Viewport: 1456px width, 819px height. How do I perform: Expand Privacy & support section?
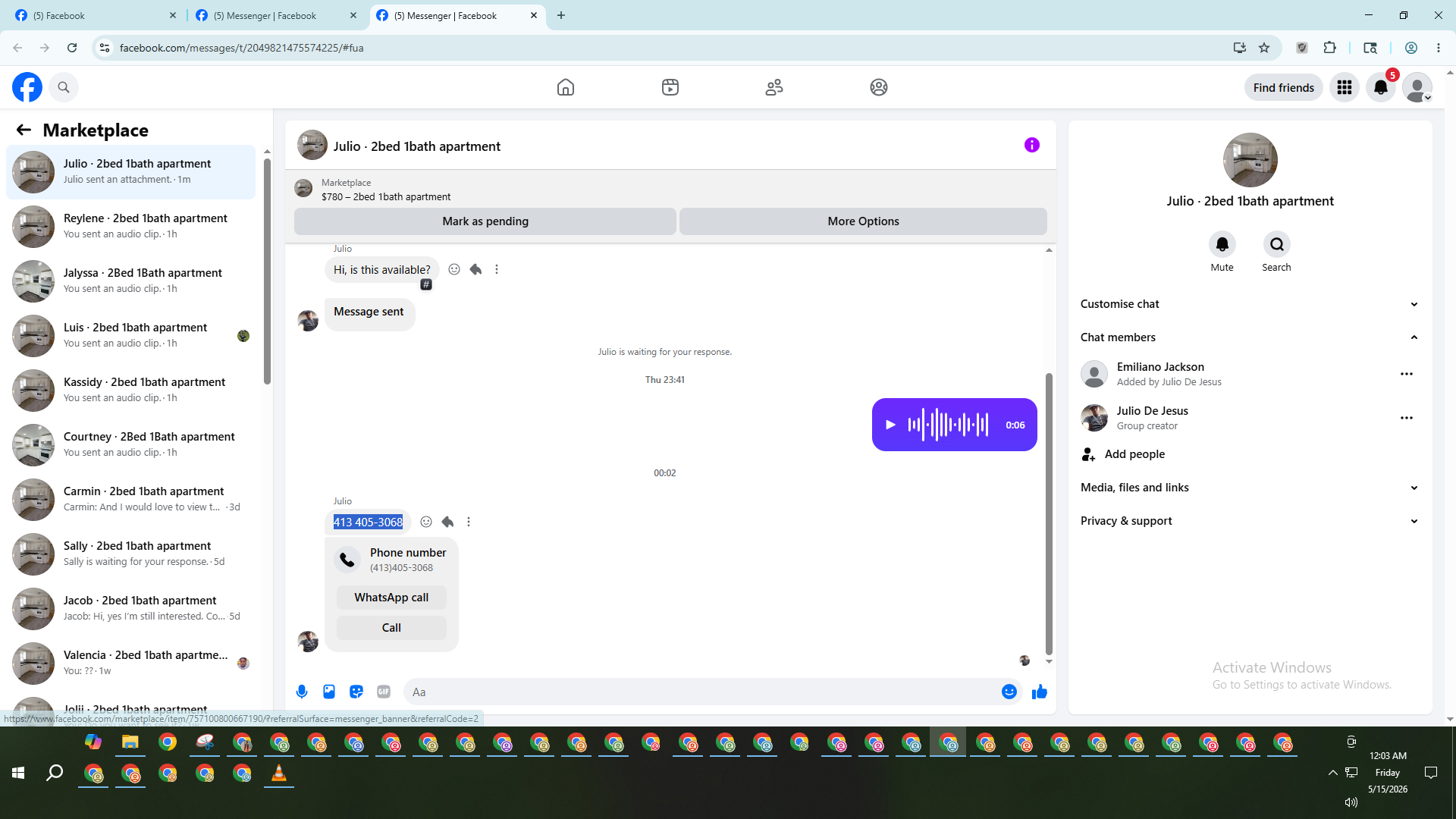[x=1250, y=521]
